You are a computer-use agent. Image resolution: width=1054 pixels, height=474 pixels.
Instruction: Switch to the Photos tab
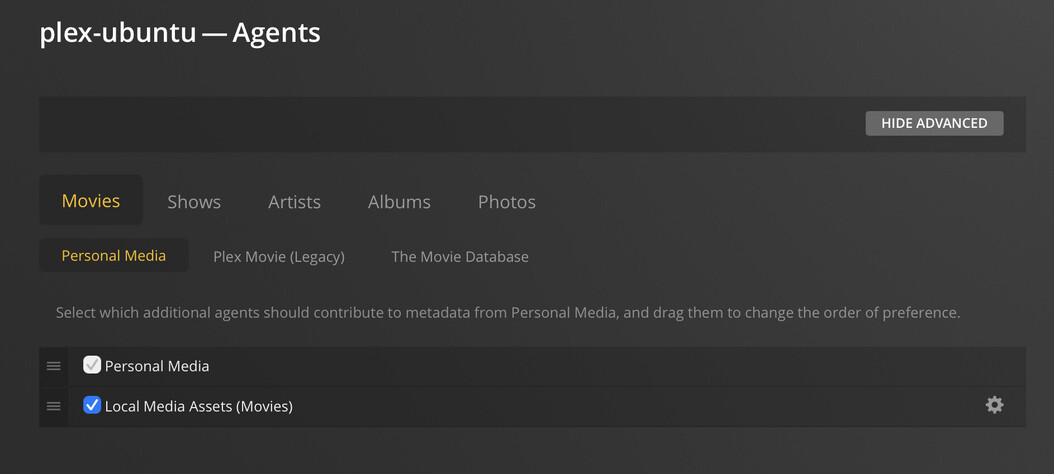coord(506,202)
